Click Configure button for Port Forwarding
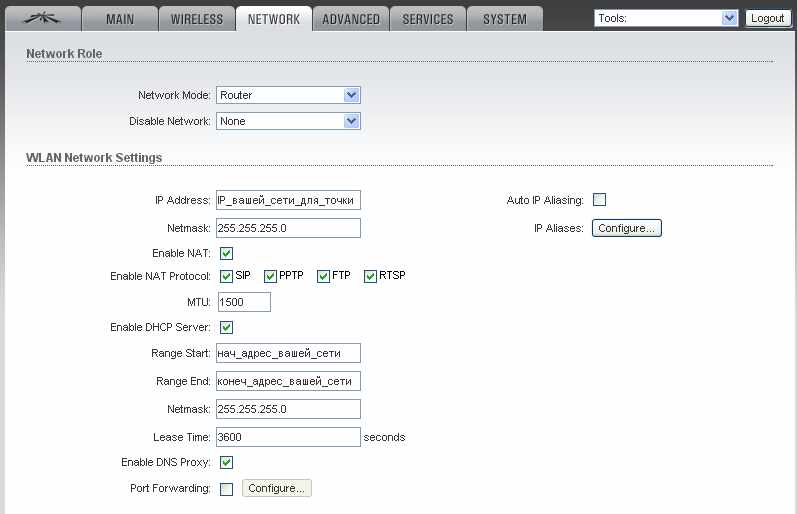The width and height of the screenshot is (797, 514). point(277,488)
